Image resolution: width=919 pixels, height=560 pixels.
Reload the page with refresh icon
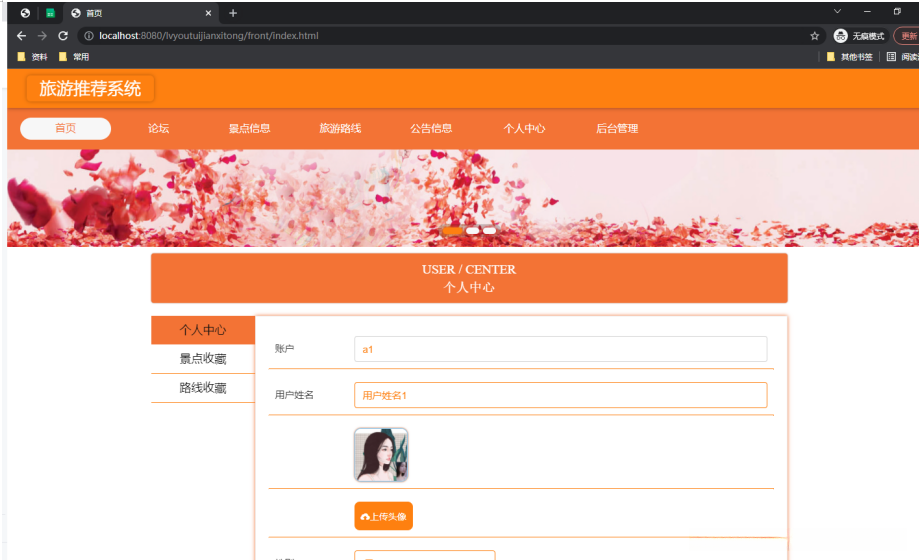tap(63, 36)
